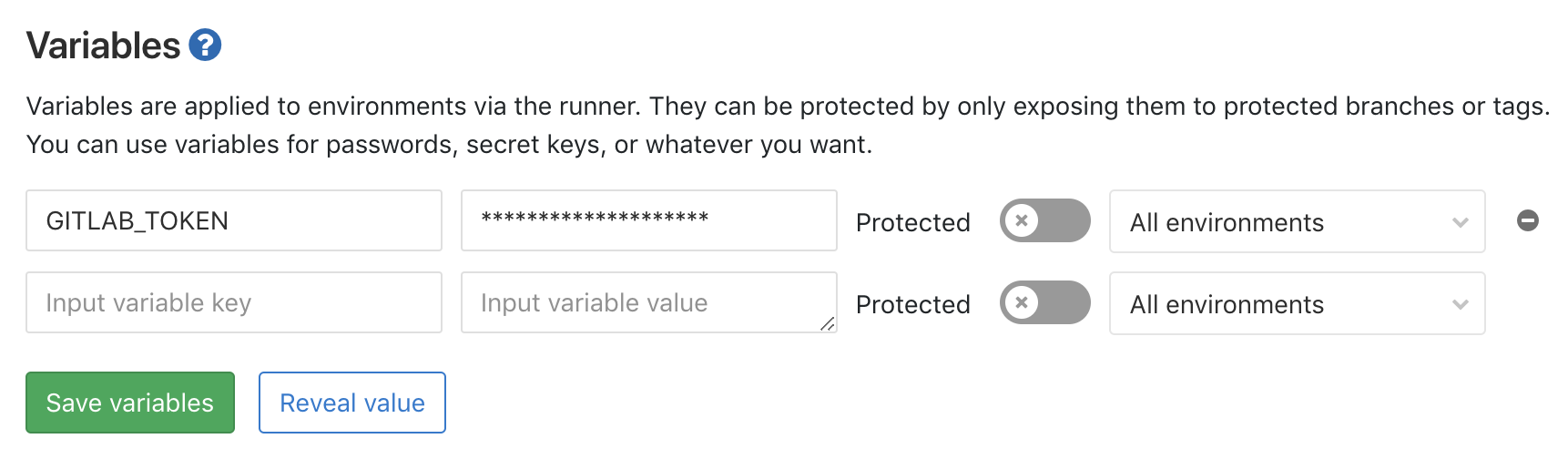Click the Reveal value button

click(x=351, y=403)
